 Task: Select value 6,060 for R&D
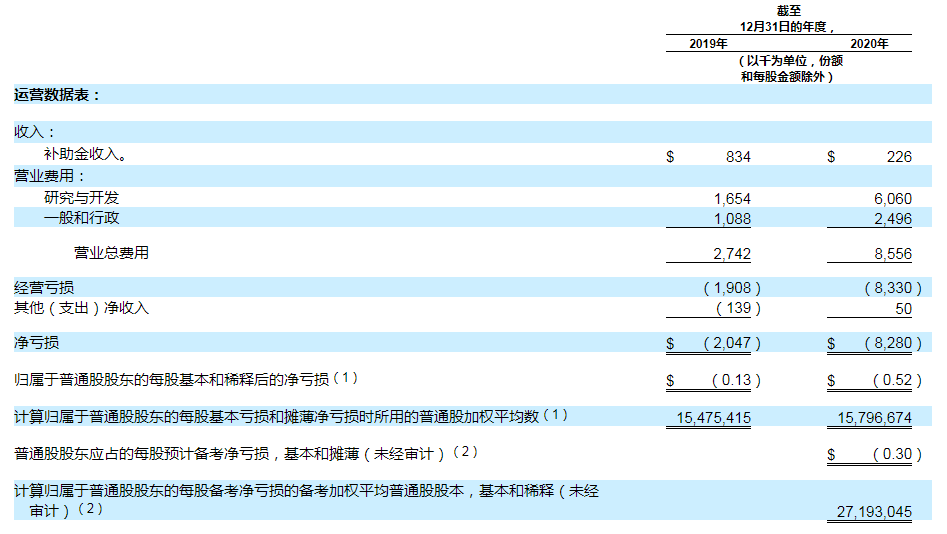pyautogui.click(x=893, y=199)
